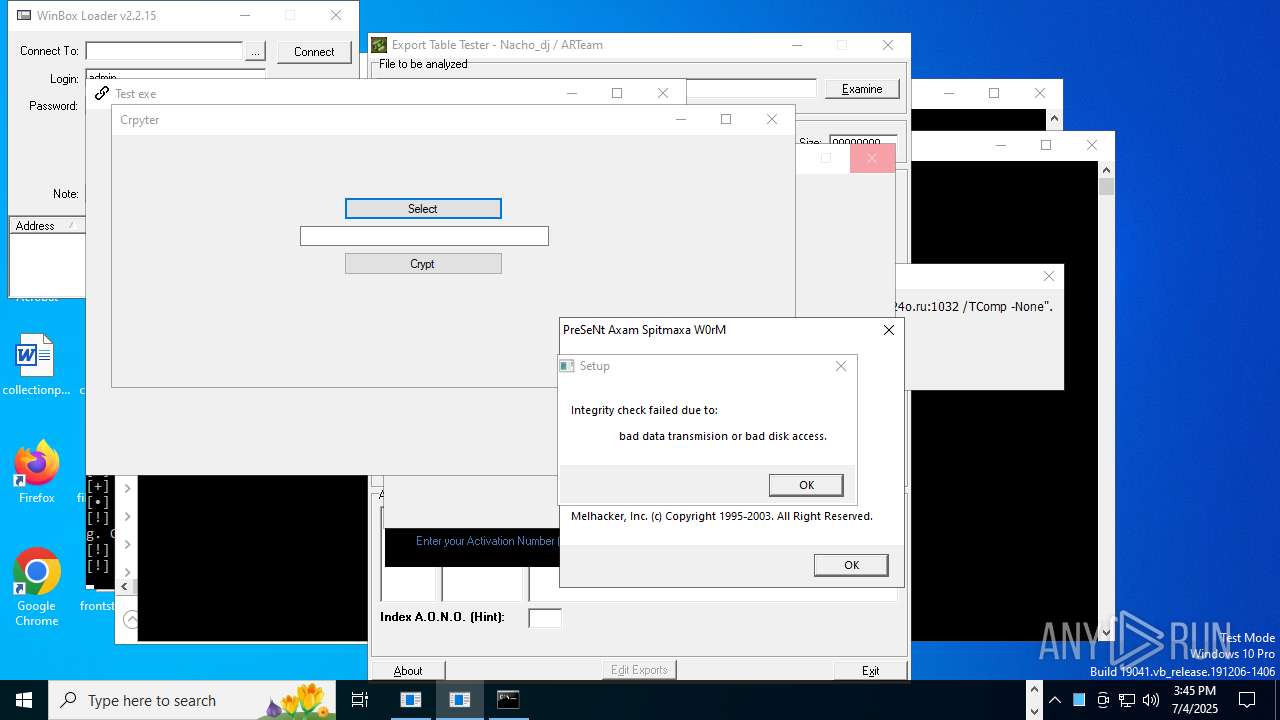Click the left scroll arrow in small panel
This screenshot has height=720, width=1280.
pos(125,587)
